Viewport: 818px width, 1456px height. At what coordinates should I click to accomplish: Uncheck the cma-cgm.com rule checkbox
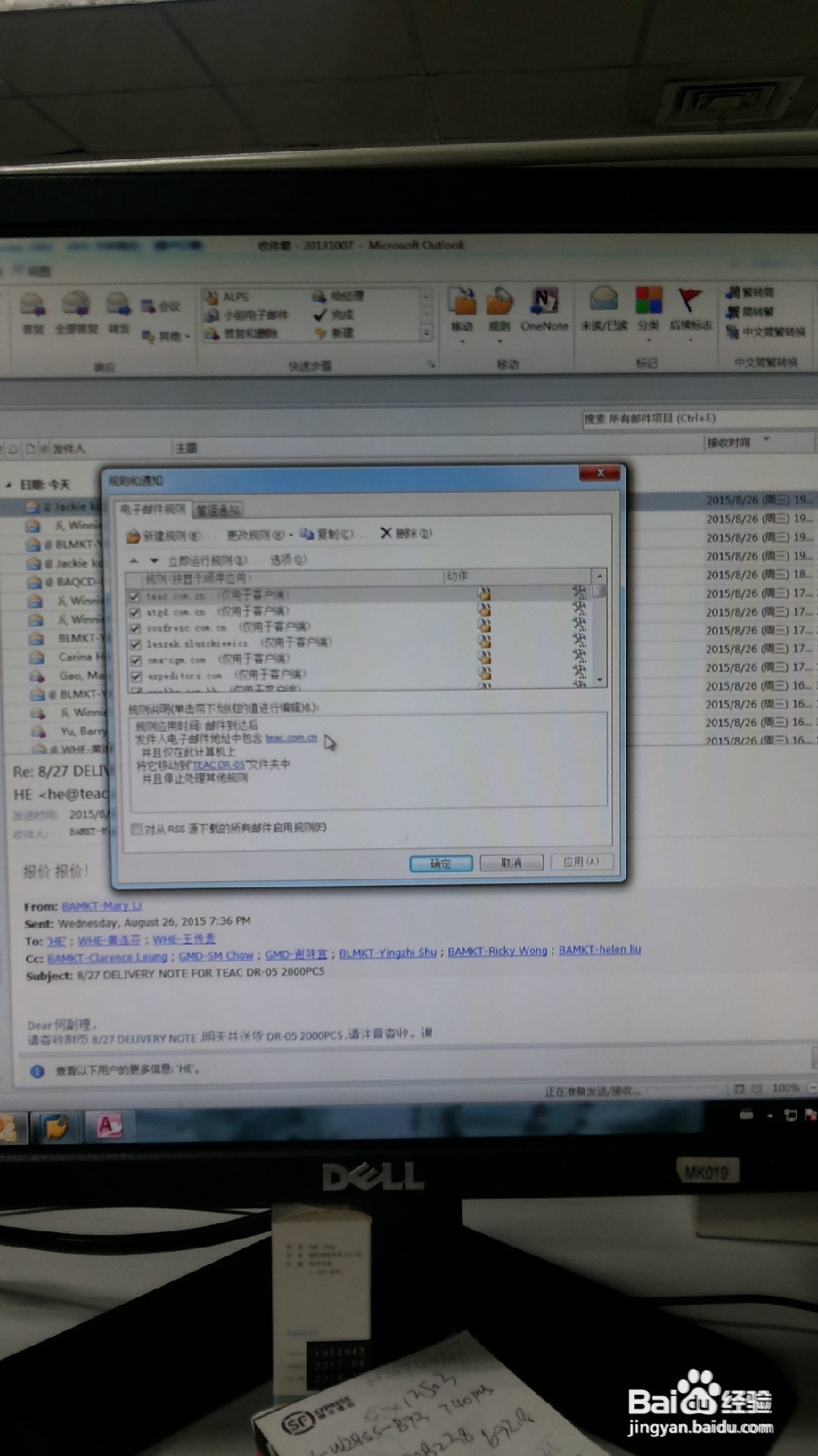(x=135, y=660)
